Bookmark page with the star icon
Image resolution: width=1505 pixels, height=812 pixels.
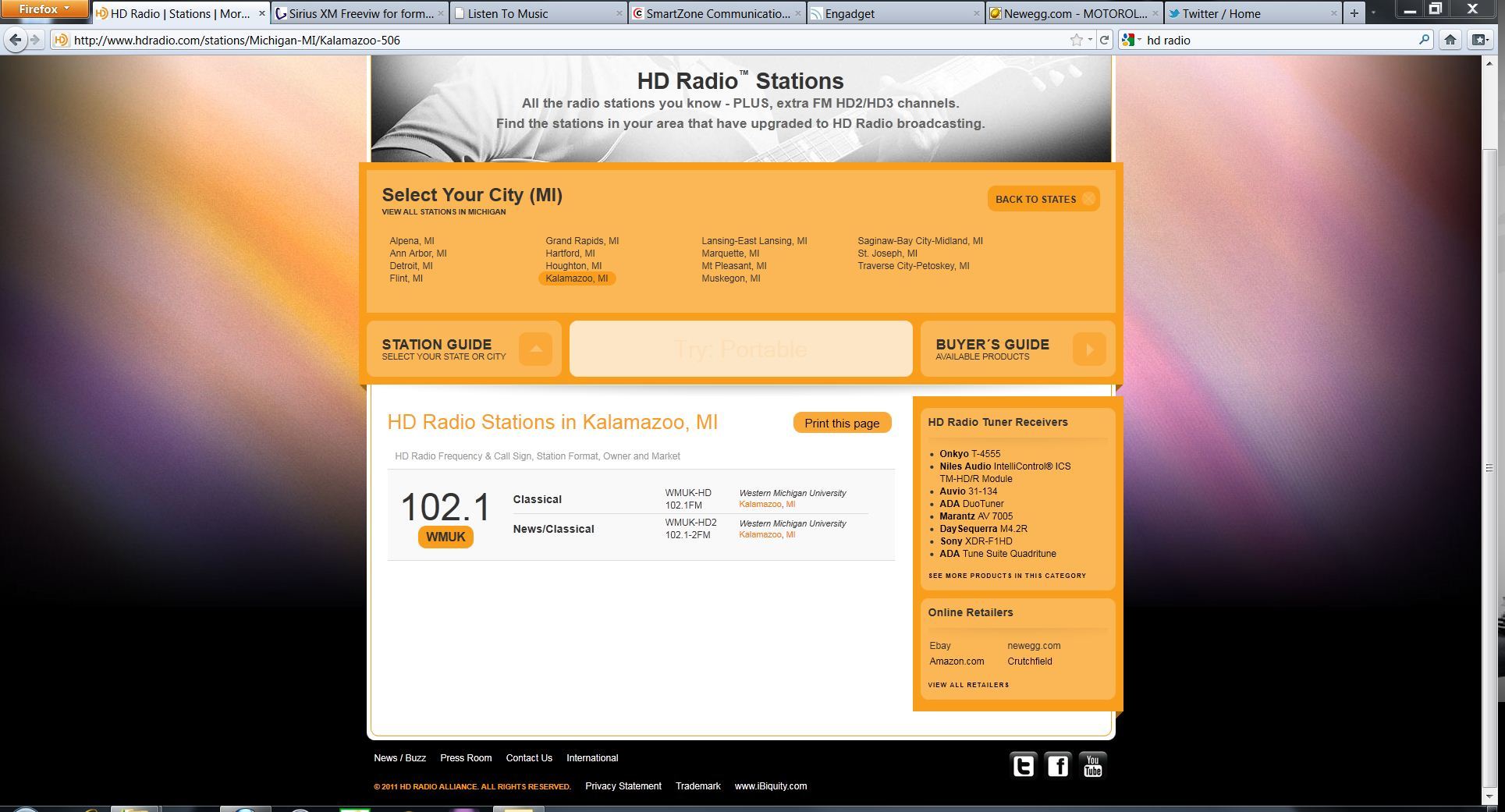click(x=1077, y=40)
